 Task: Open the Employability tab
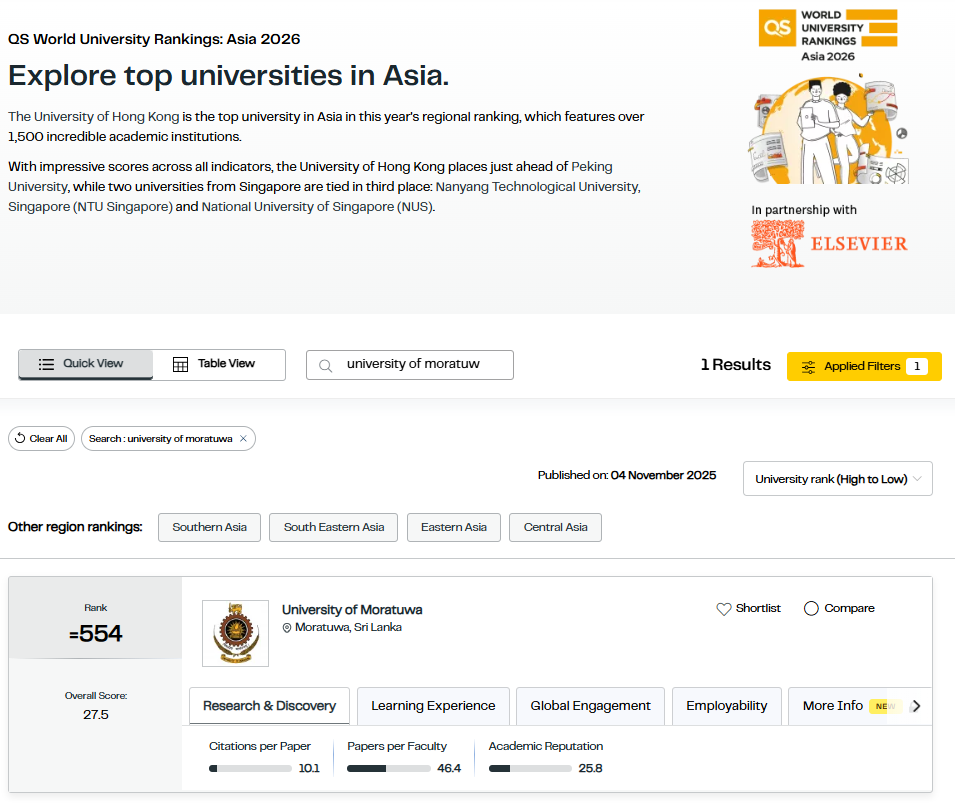coord(727,706)
